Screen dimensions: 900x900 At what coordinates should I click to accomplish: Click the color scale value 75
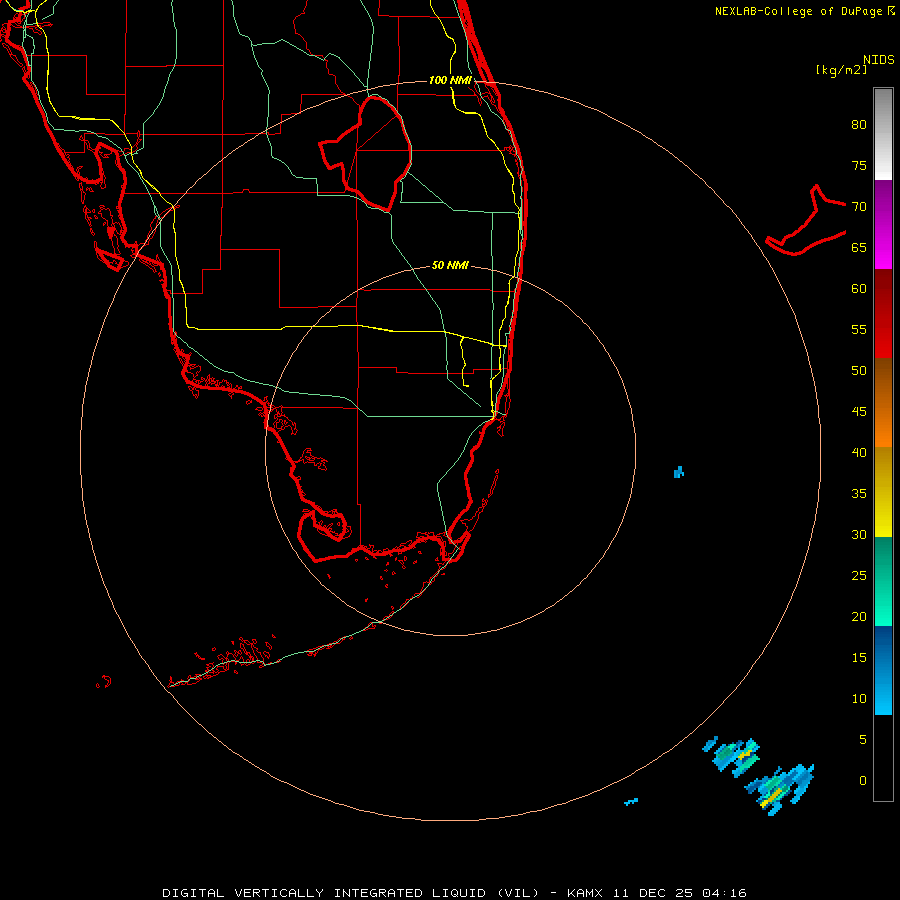859,165
